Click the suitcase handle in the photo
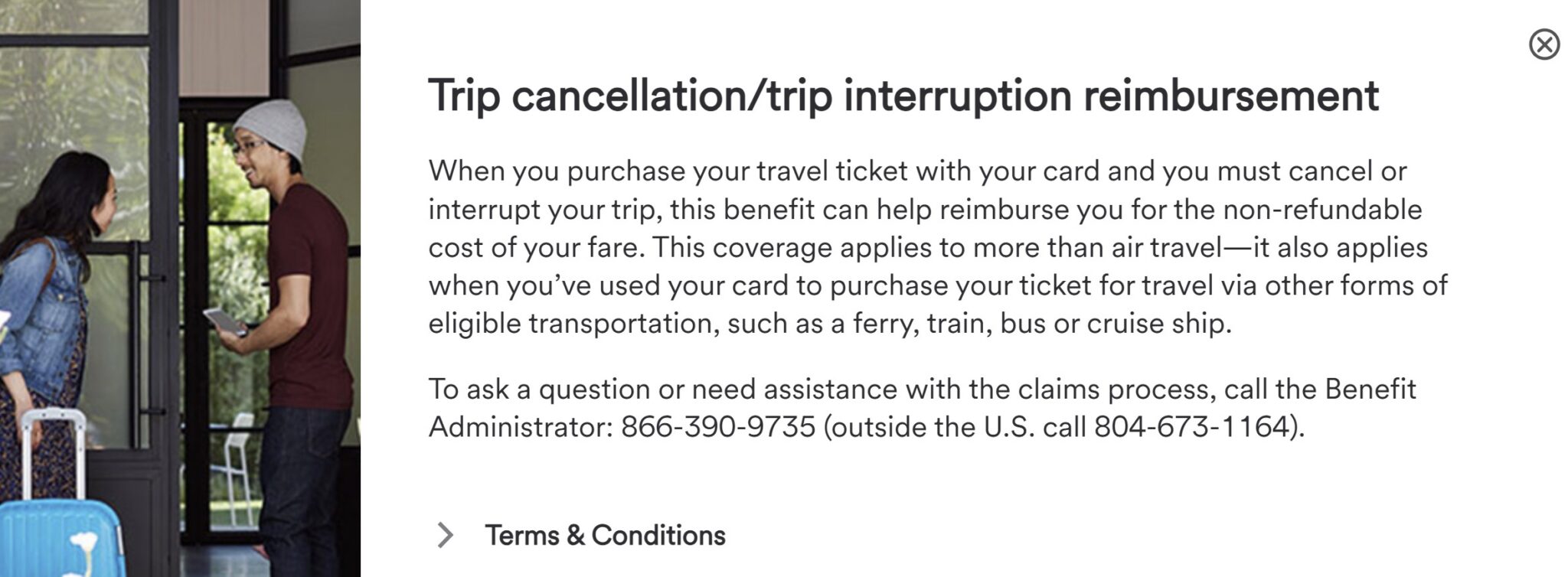Image resolution: width=1568 pixels, height=577 pixels. point(52,444)
